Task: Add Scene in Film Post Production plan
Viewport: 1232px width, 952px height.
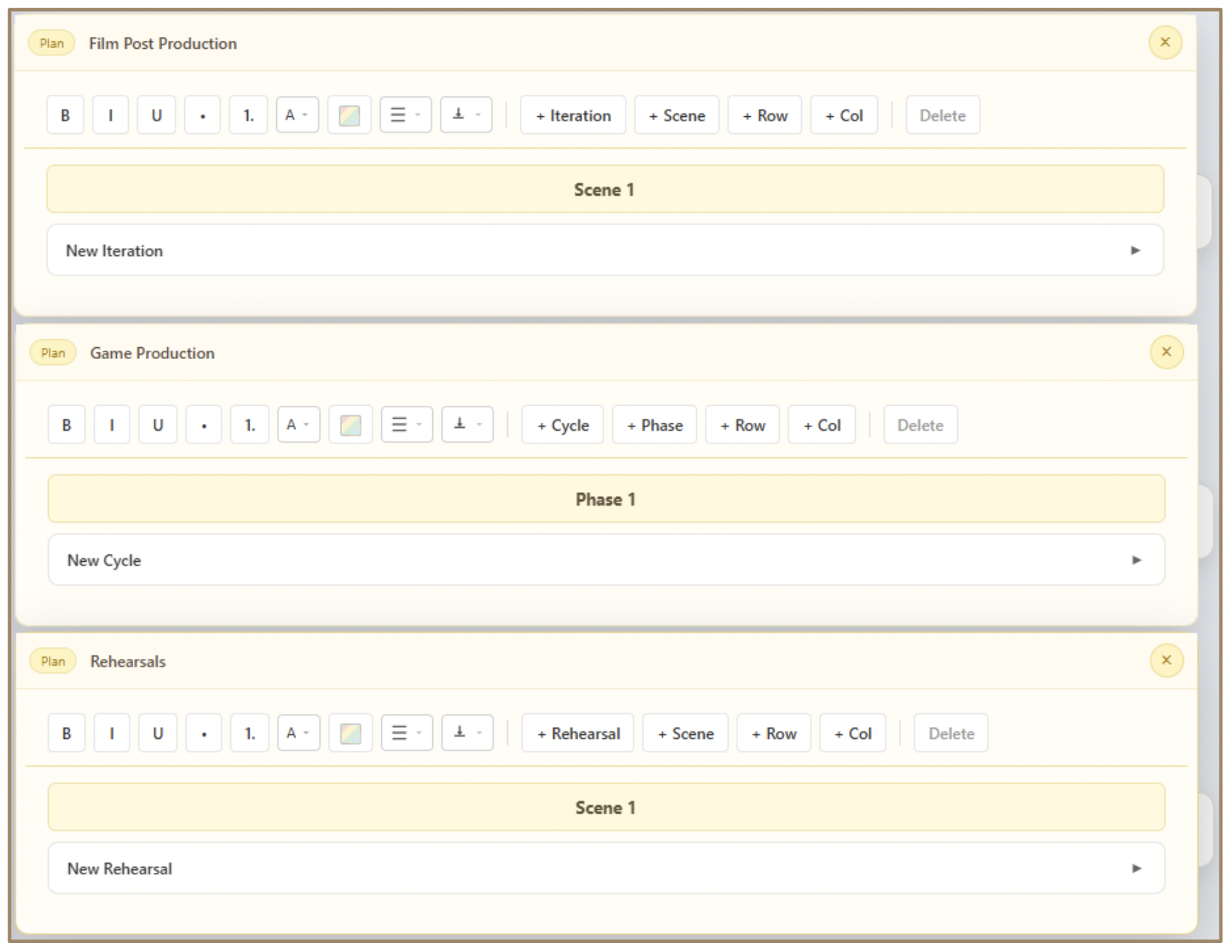Action: coord(677,115)
